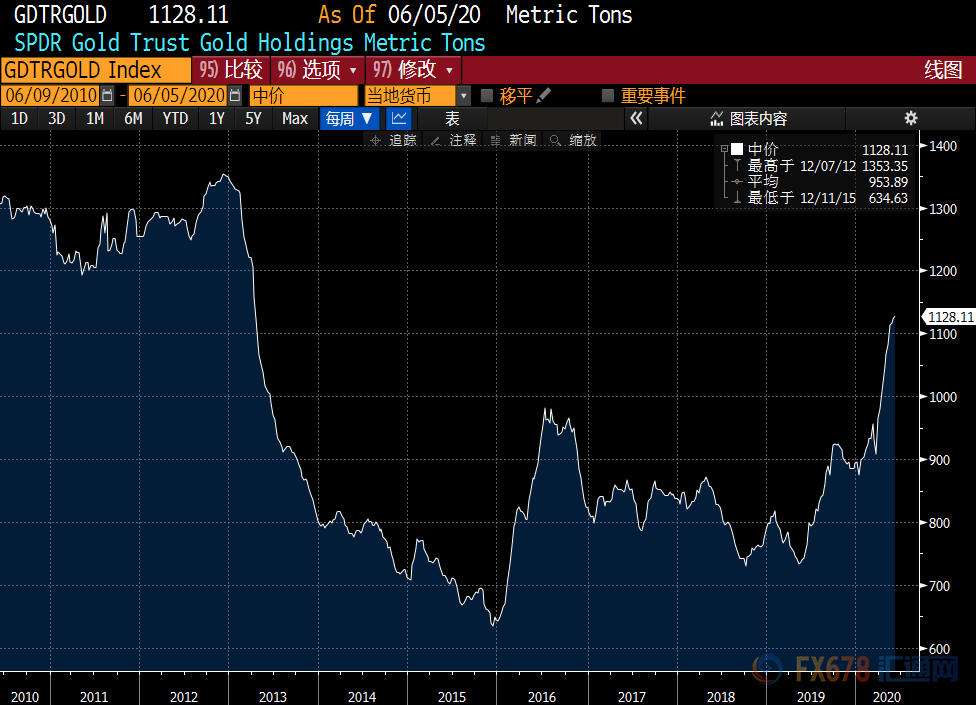Image resolution: width=976 pixels, height=705 pixels.
Task: Activate the 缩放 zoom tool
Action: [x=574, y=140]
